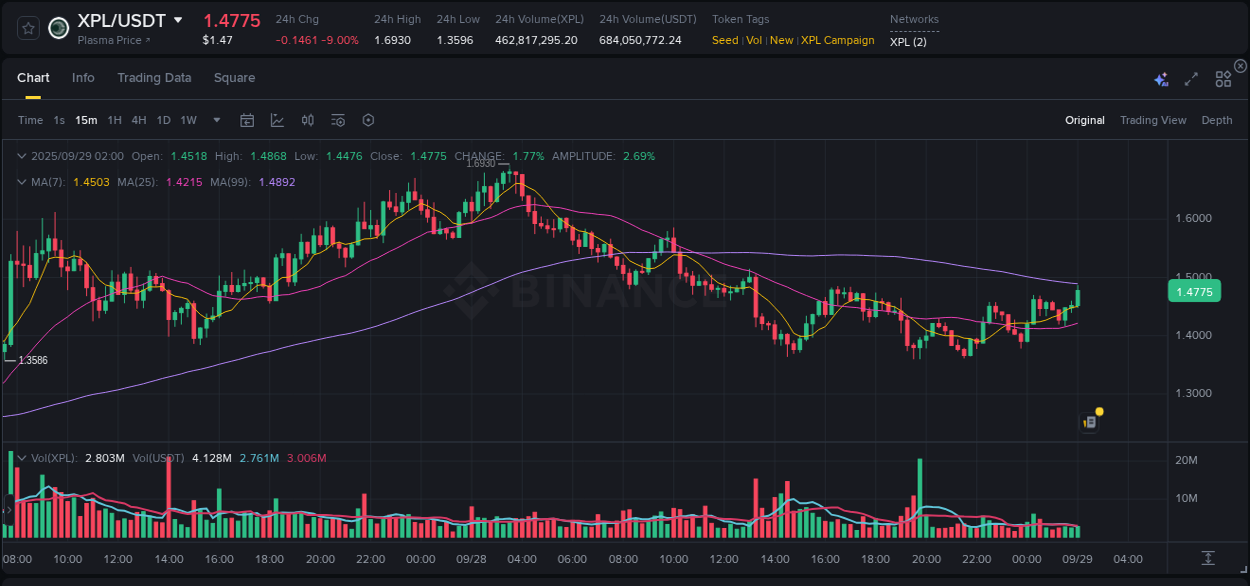
Task: Open the chart display settings icon
Action: 337,119
